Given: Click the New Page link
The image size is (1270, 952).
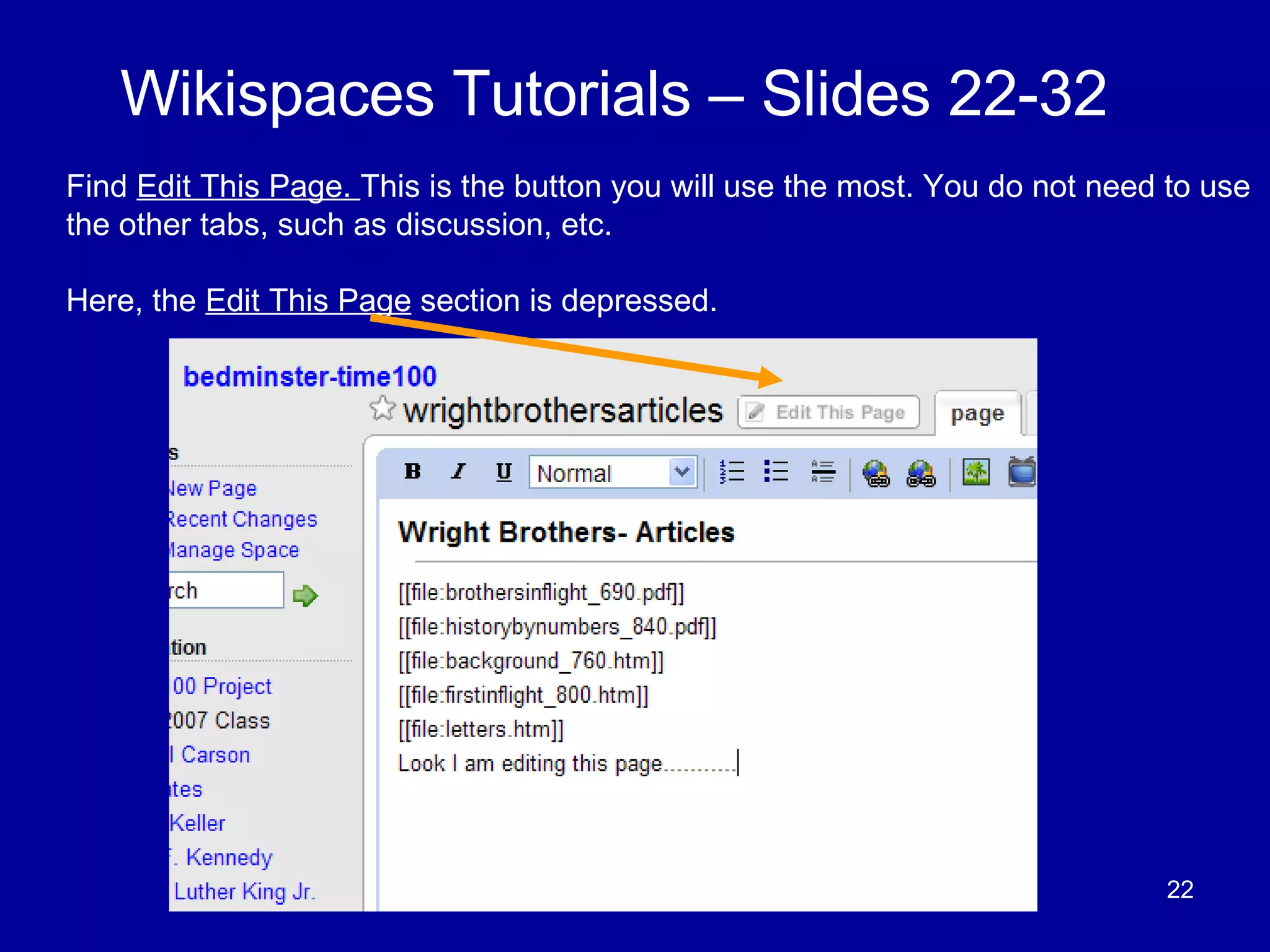Looking at the screenshot, I should coord(212,488).
